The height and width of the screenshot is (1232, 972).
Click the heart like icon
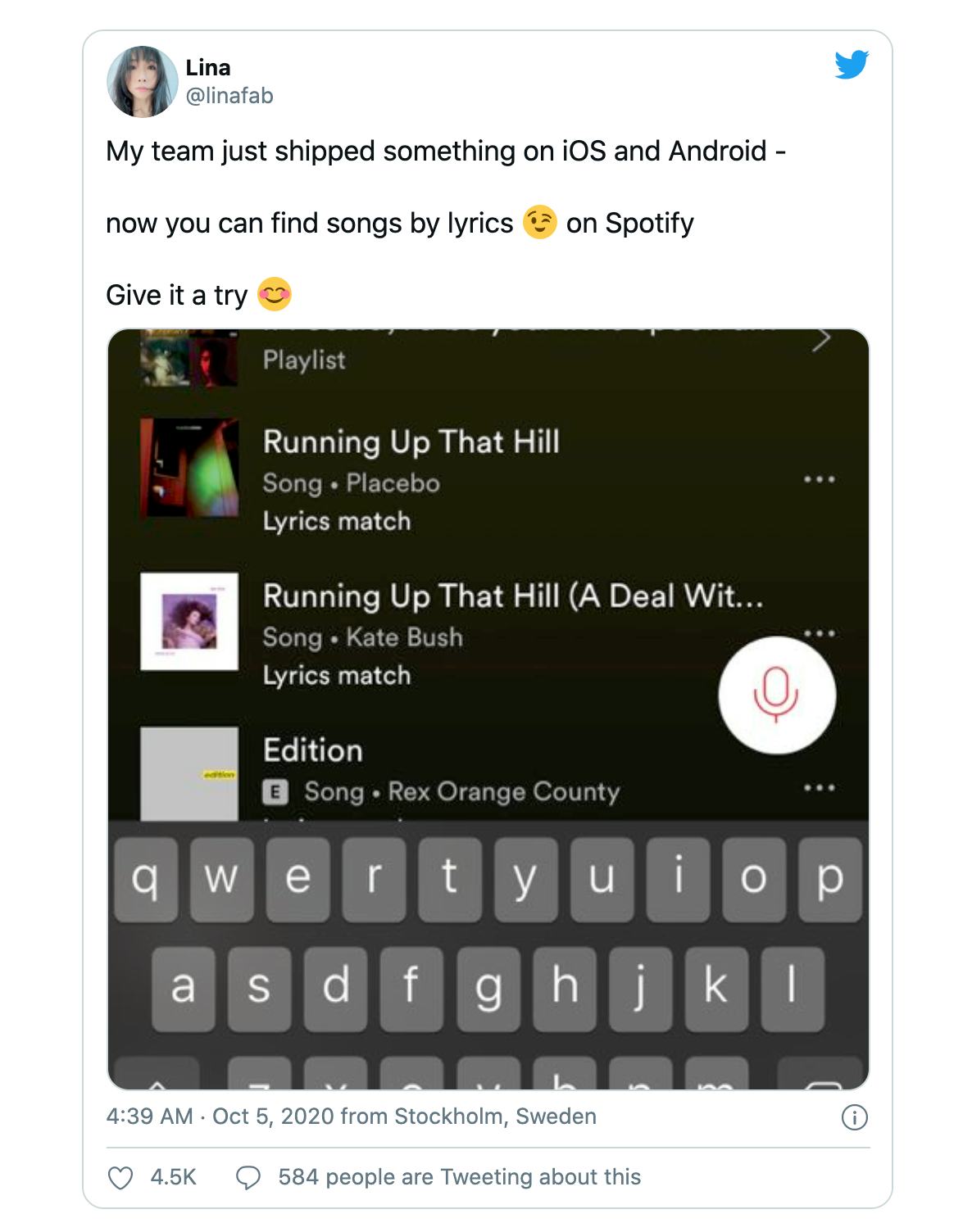coord(120,1178)
